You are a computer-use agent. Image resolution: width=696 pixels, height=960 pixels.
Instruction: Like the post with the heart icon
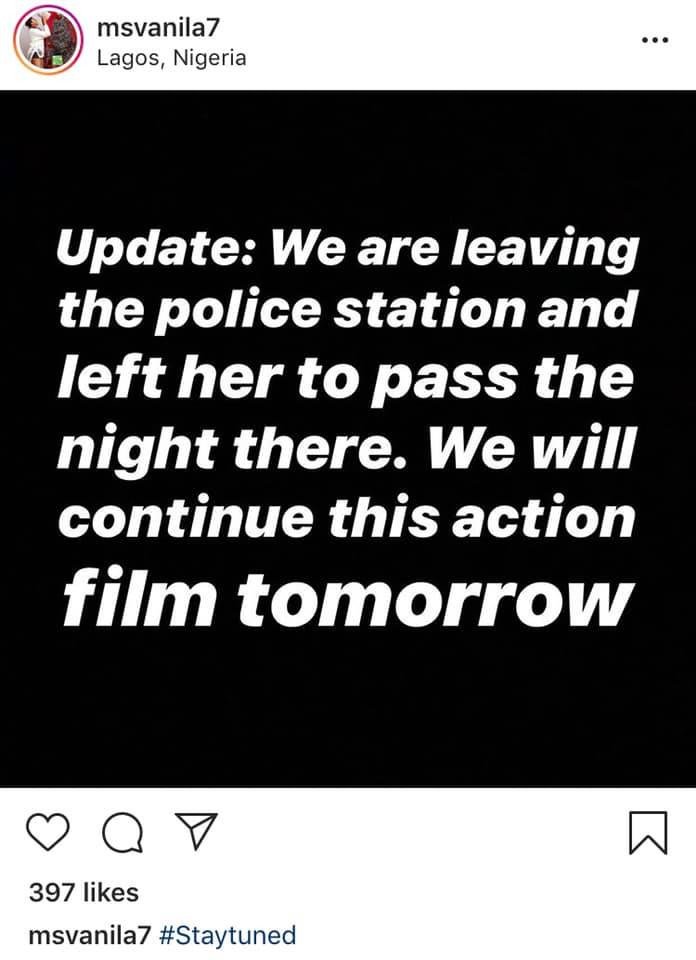click(x=48, y=833)
